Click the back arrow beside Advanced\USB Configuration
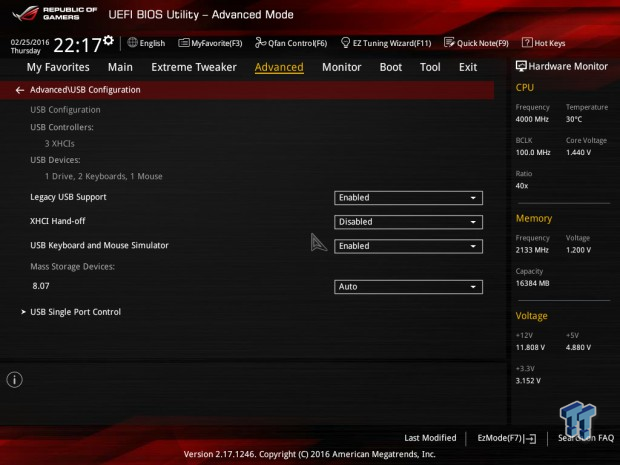This screenshot has height=465, width=620. pos(20,90)
